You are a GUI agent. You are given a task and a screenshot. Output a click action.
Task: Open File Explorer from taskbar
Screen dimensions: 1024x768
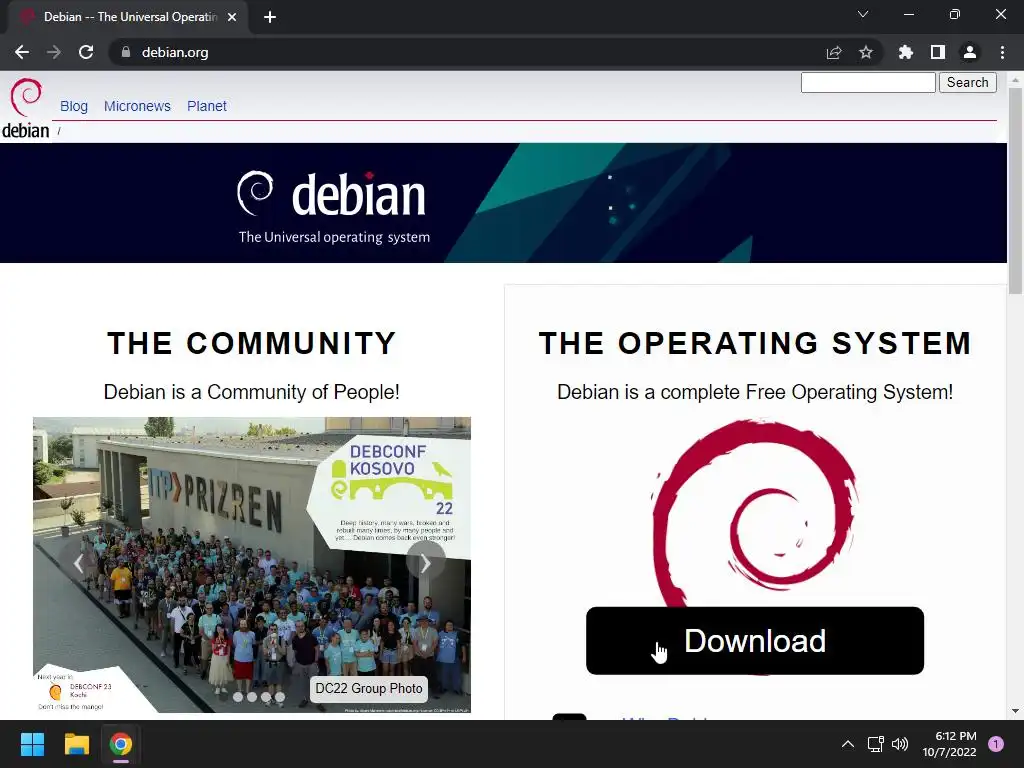[x=76, y=744]
